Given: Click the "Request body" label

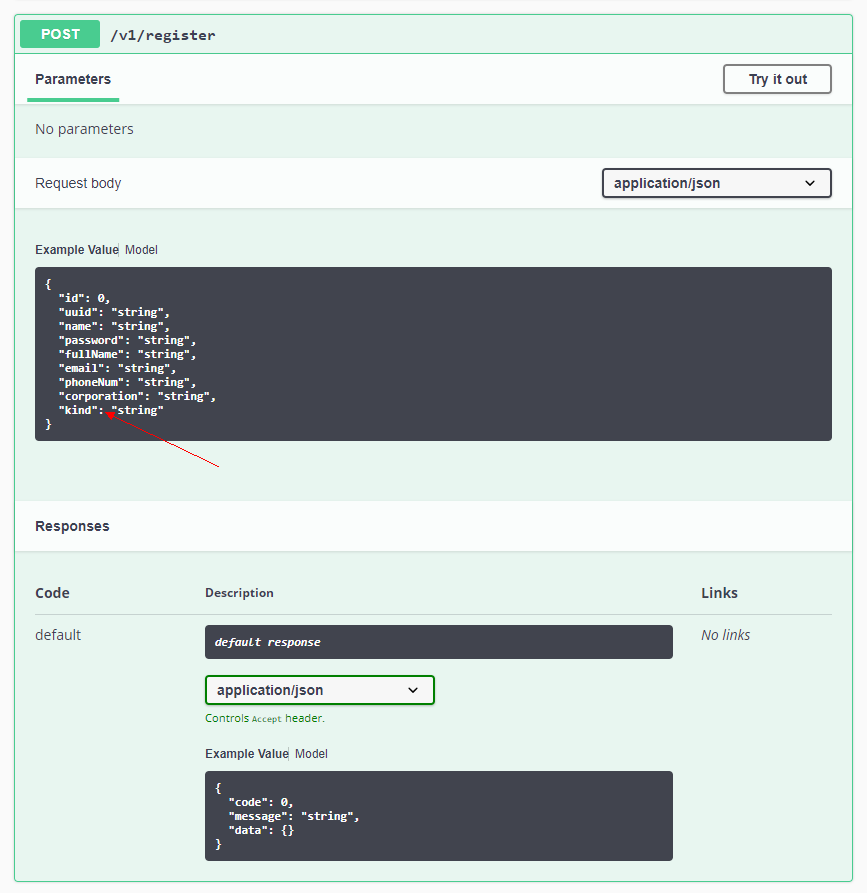Looking at the screenshot, I should click(x=78, y=183).
